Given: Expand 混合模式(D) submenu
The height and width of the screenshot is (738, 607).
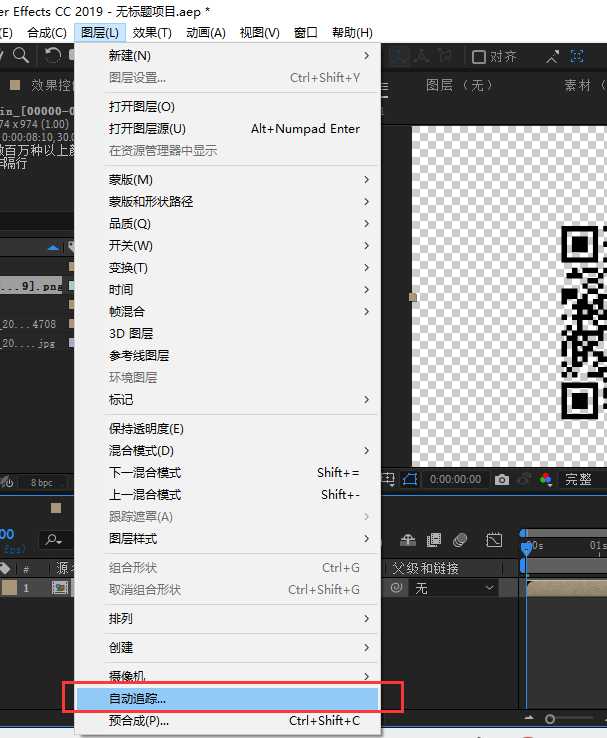Looking at the screenshot, I should click(228, 450).
